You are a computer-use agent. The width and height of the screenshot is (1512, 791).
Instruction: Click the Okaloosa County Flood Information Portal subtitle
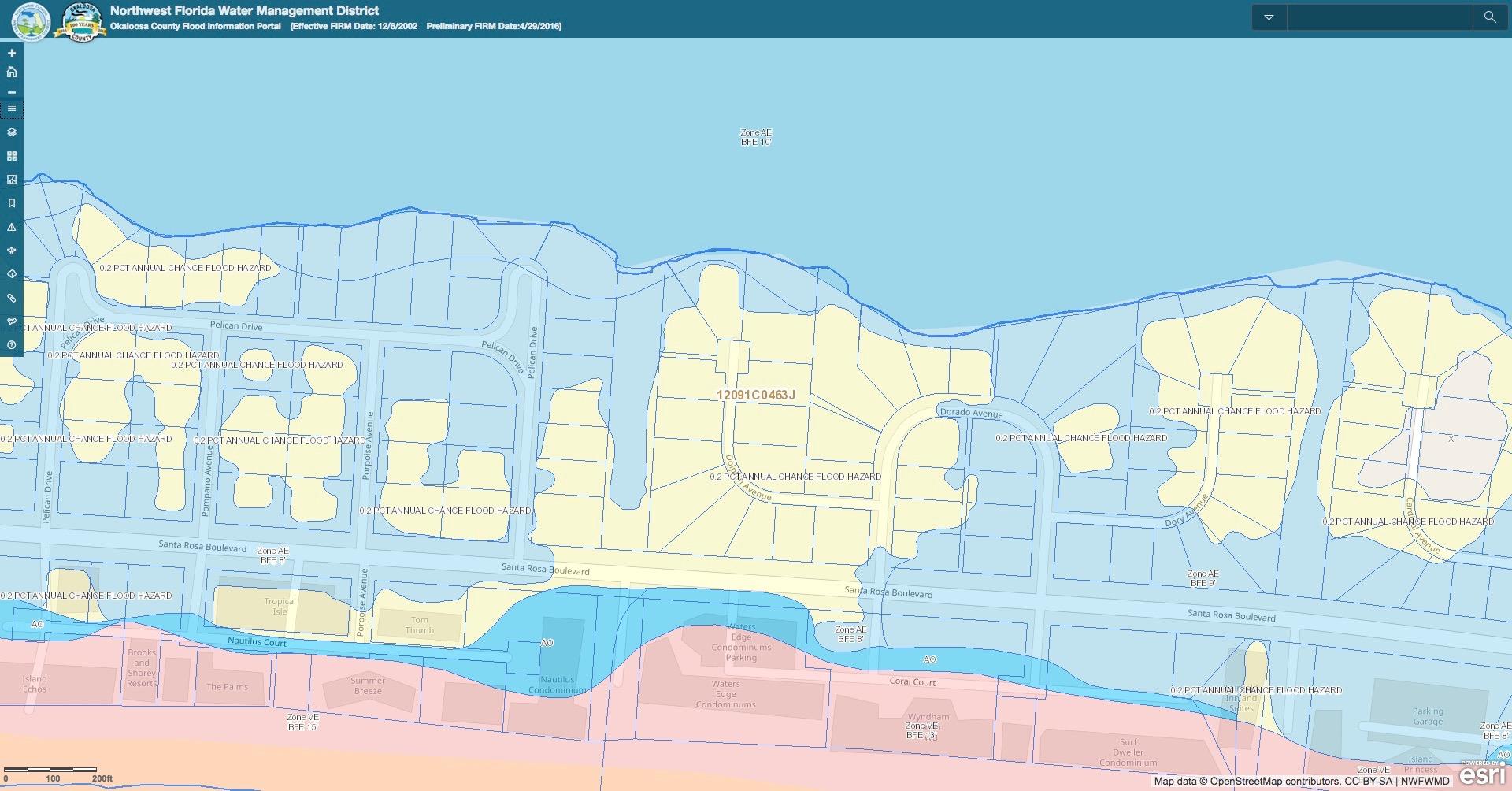click(195, 27)
